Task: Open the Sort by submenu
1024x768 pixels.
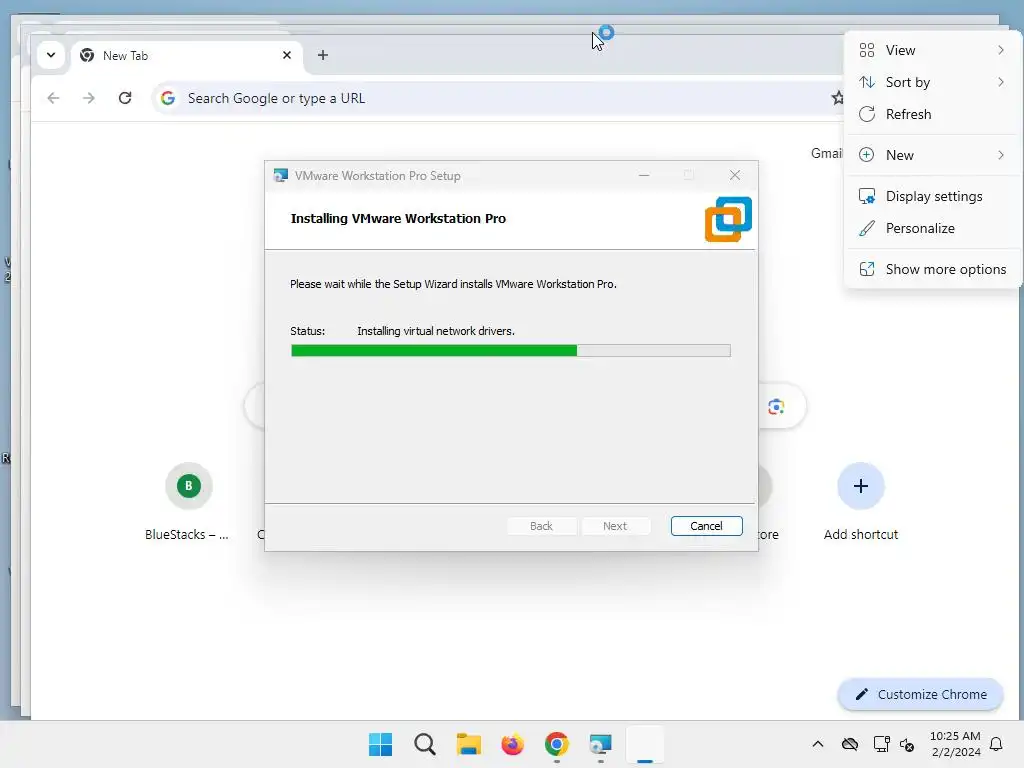Action: 932,82
